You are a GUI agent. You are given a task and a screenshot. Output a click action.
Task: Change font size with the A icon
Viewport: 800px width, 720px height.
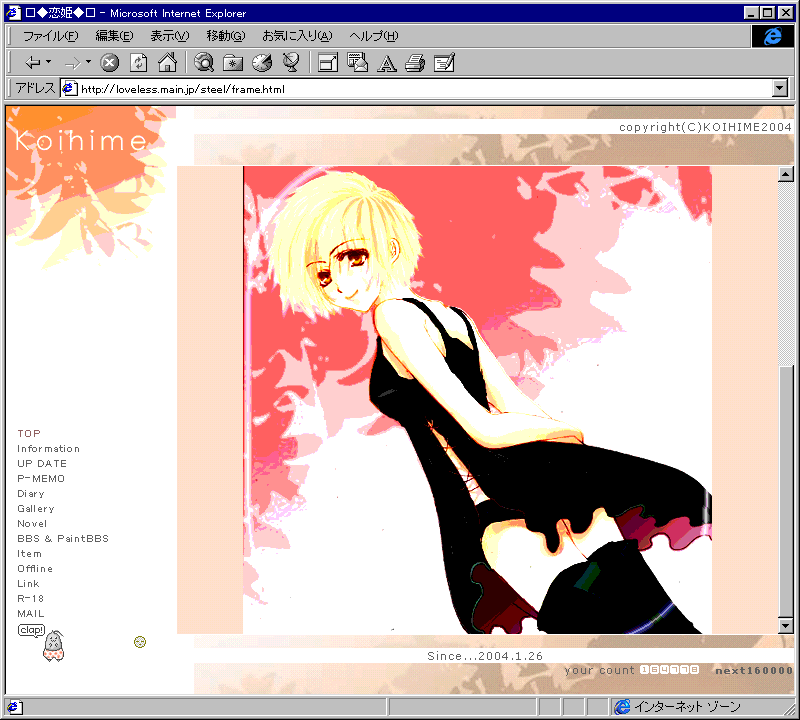click(386, 64)
